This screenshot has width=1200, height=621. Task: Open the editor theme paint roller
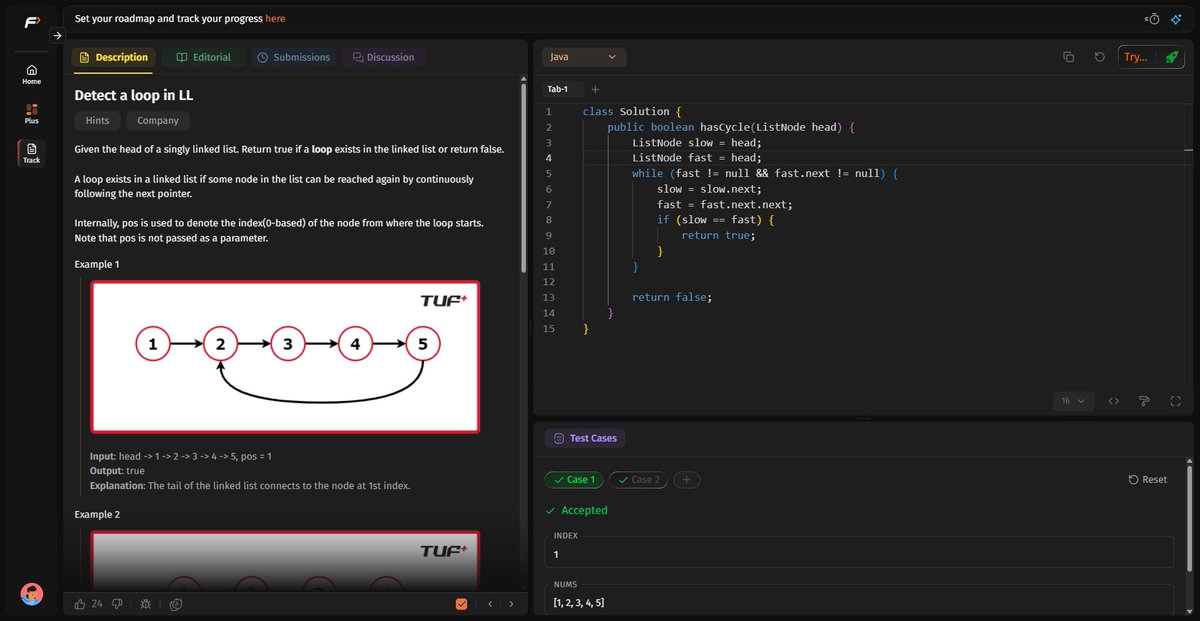pyautogui.click(x=1144, y=401)
